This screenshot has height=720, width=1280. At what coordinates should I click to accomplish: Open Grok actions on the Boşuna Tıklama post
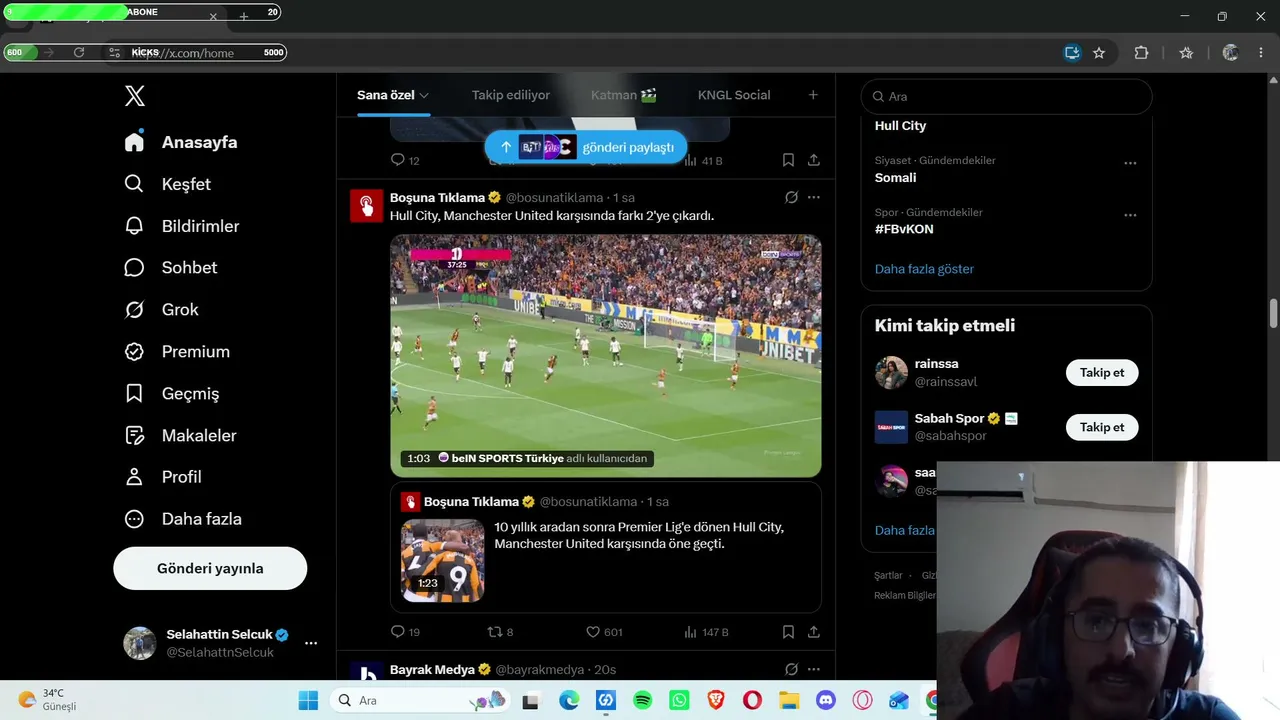tap(791, 197)
